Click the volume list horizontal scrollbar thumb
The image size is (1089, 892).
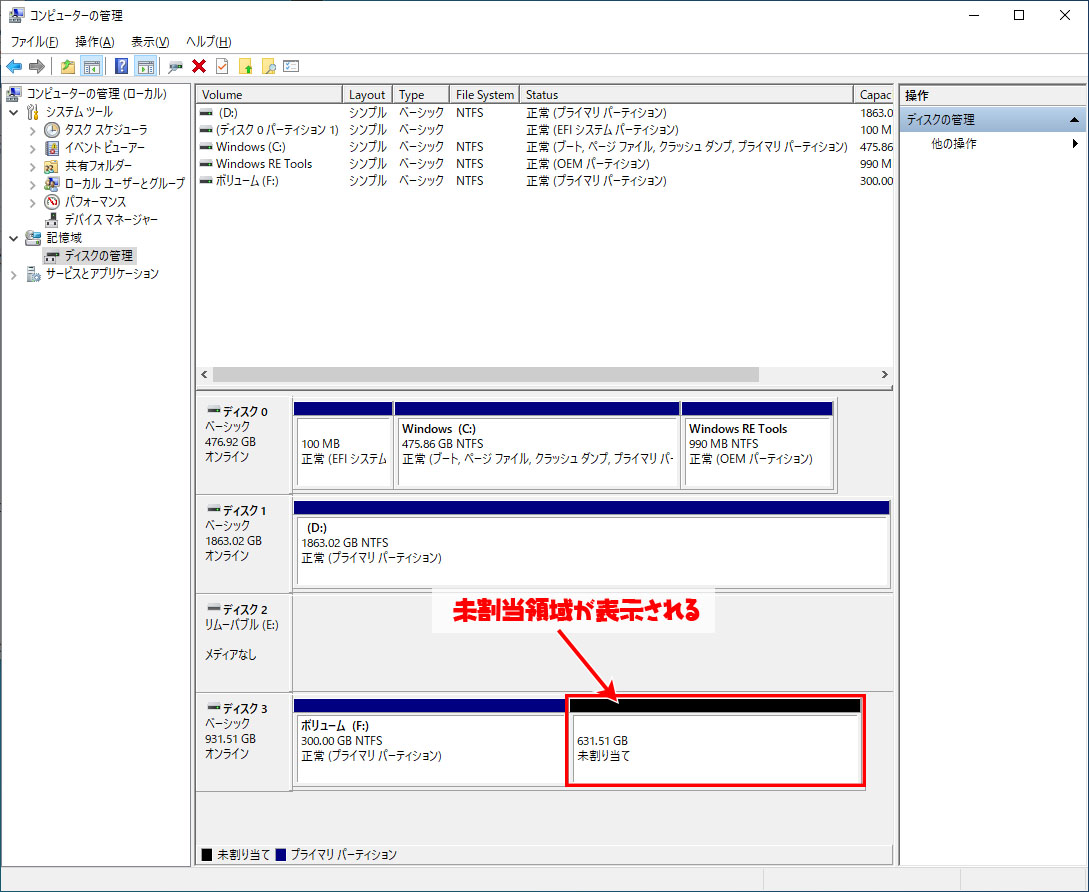click(485, 374)
